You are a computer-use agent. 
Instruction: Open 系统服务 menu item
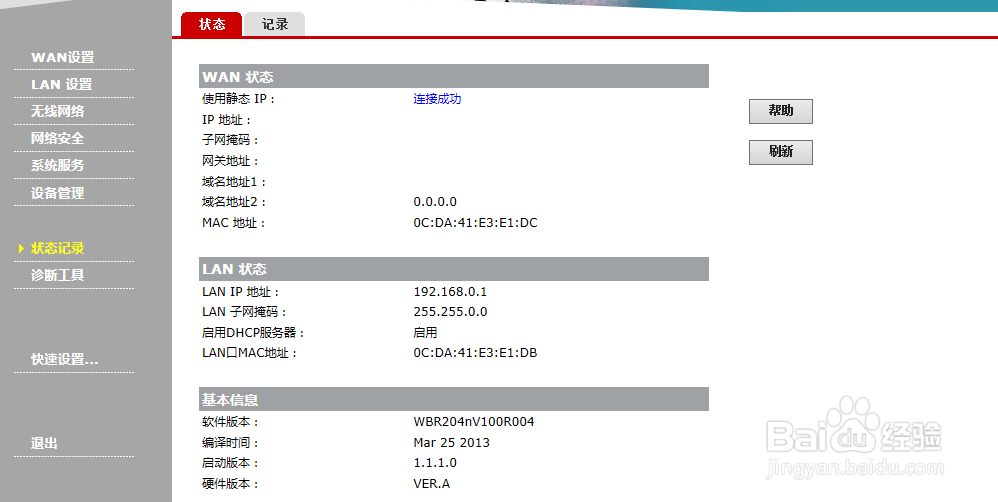(x=57, y=165)
